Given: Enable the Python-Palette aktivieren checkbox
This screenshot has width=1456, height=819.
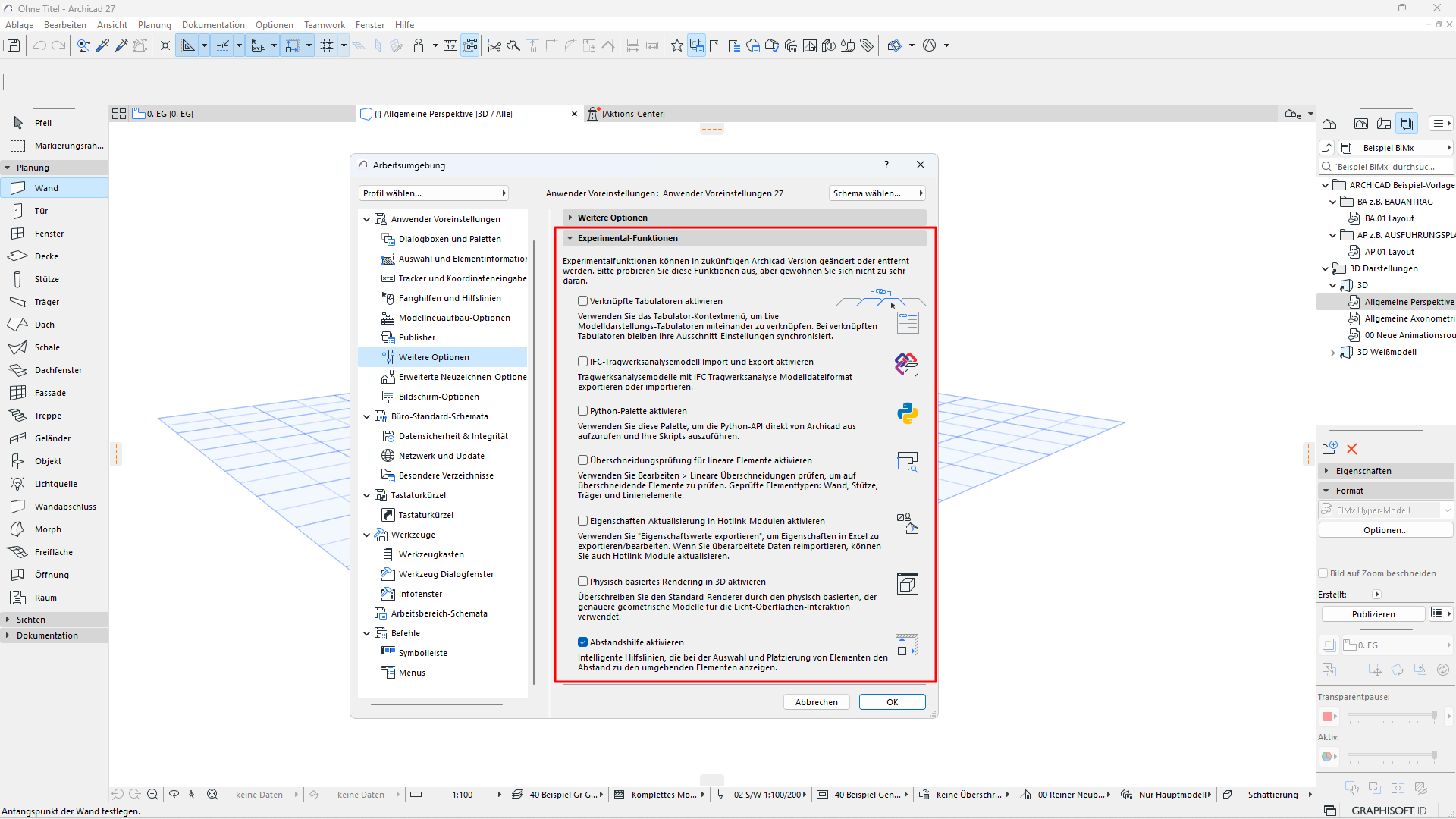Looking at the screenshot, I should click(x=583, y=411).
